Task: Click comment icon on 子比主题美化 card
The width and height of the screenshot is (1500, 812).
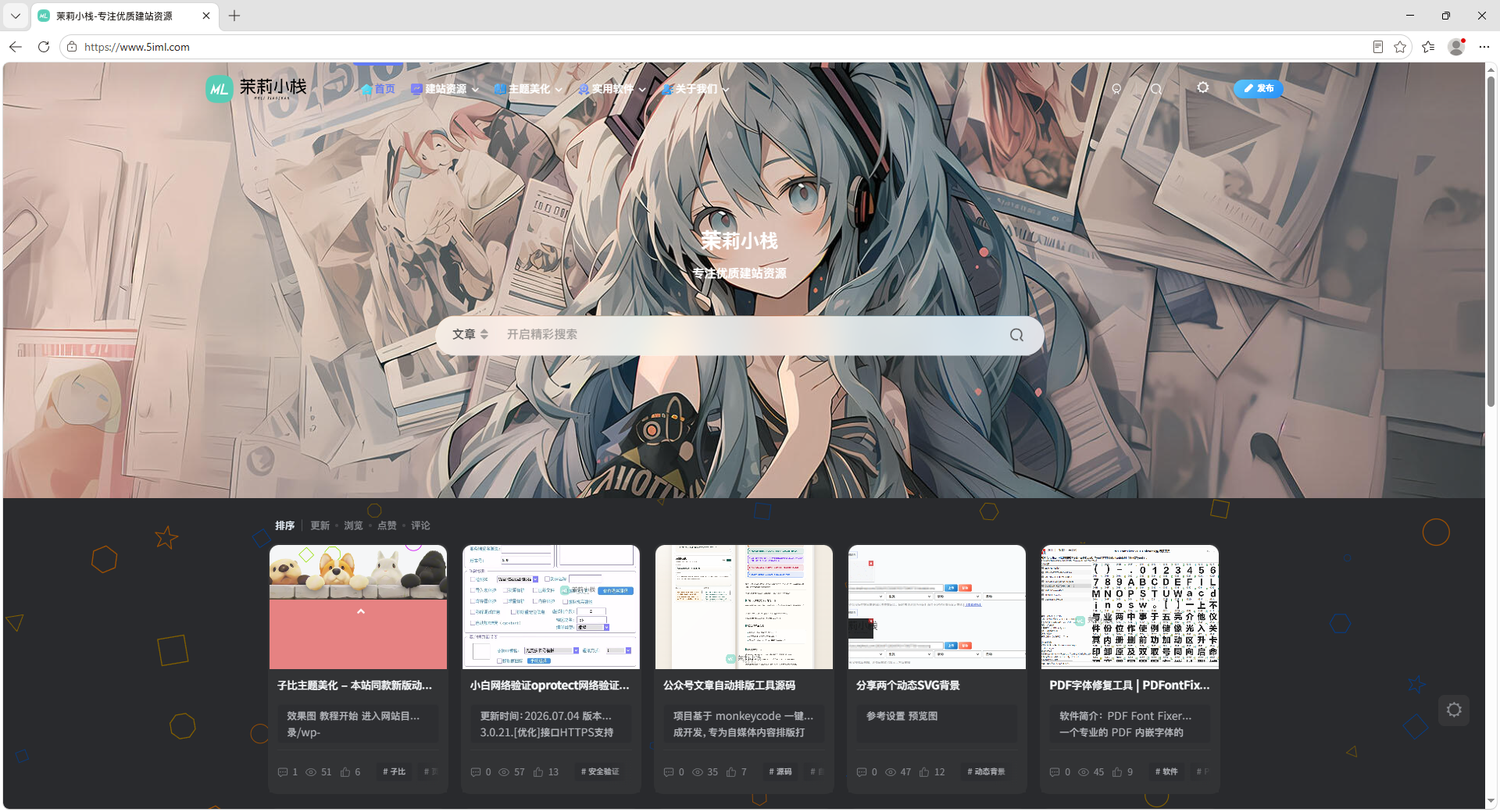Action: pos(283,772)
